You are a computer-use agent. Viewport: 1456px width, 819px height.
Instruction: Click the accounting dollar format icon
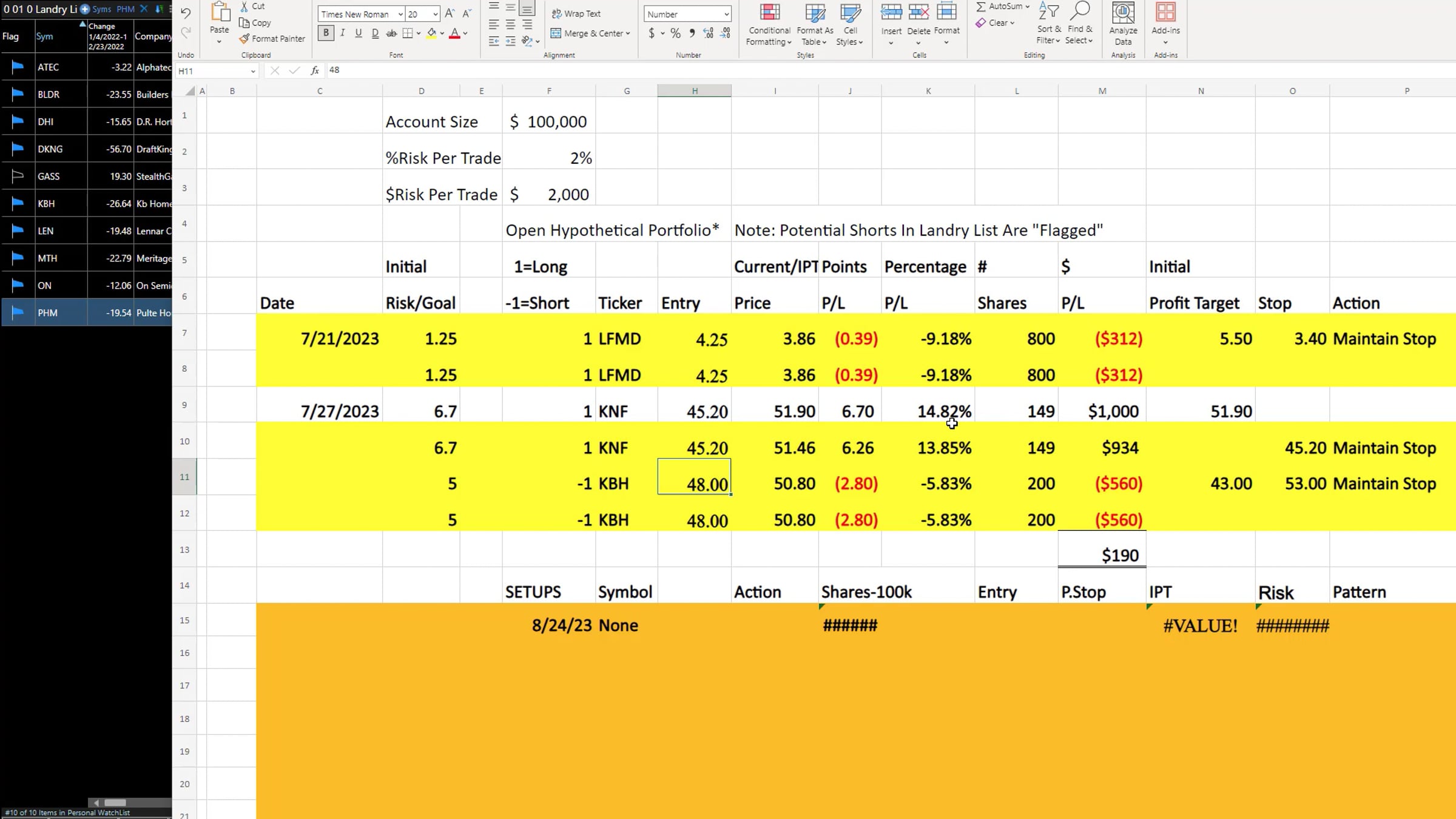click(x=652, y=33)
